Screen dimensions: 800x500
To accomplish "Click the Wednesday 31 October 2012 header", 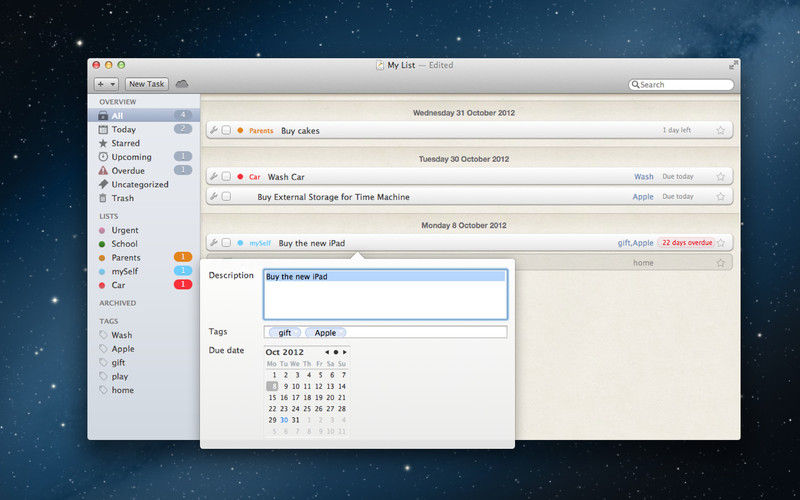I will (464, 113).
